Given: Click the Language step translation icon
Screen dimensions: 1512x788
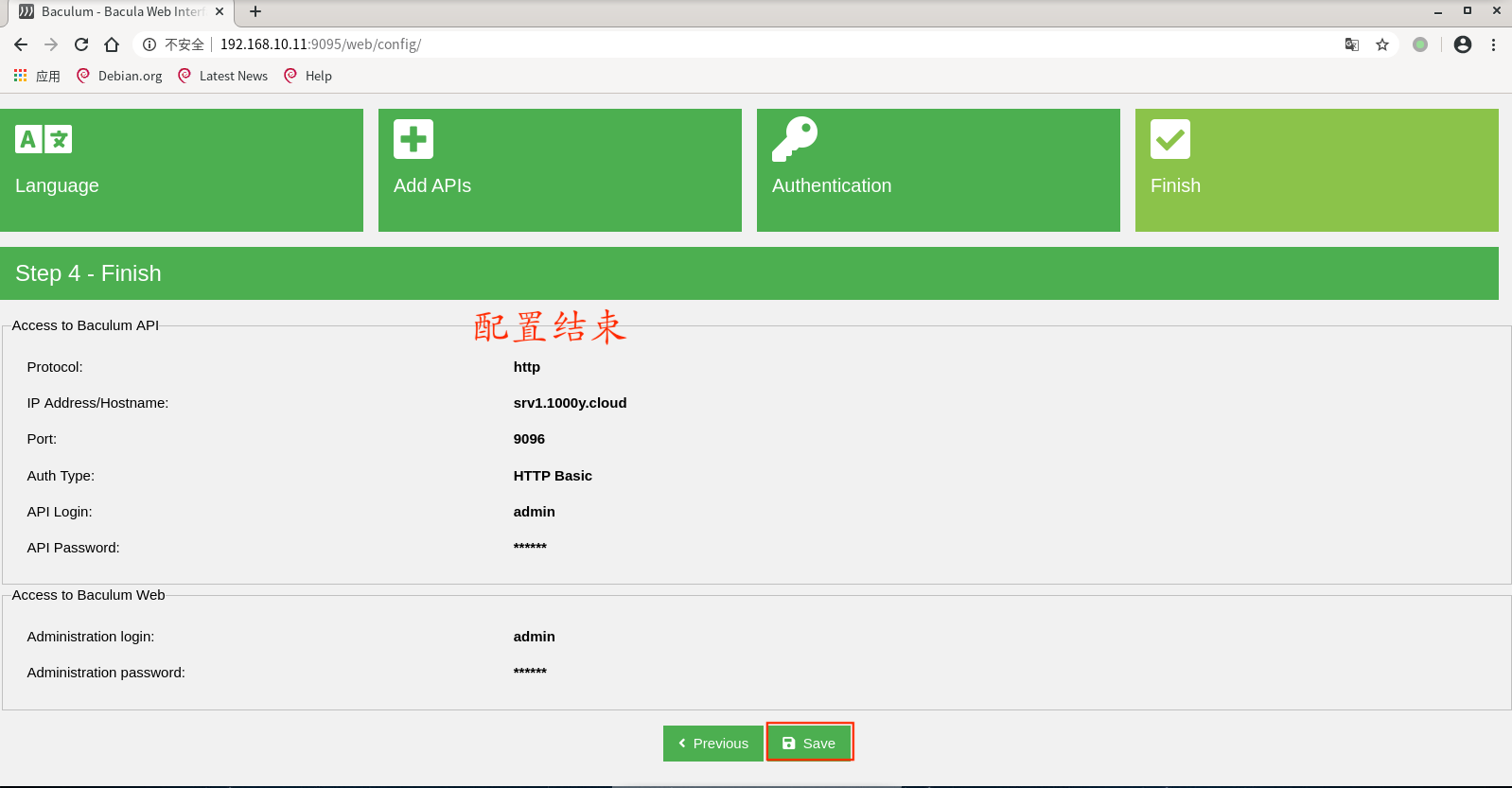Looking at the screenshot, I should coord(44,139).
